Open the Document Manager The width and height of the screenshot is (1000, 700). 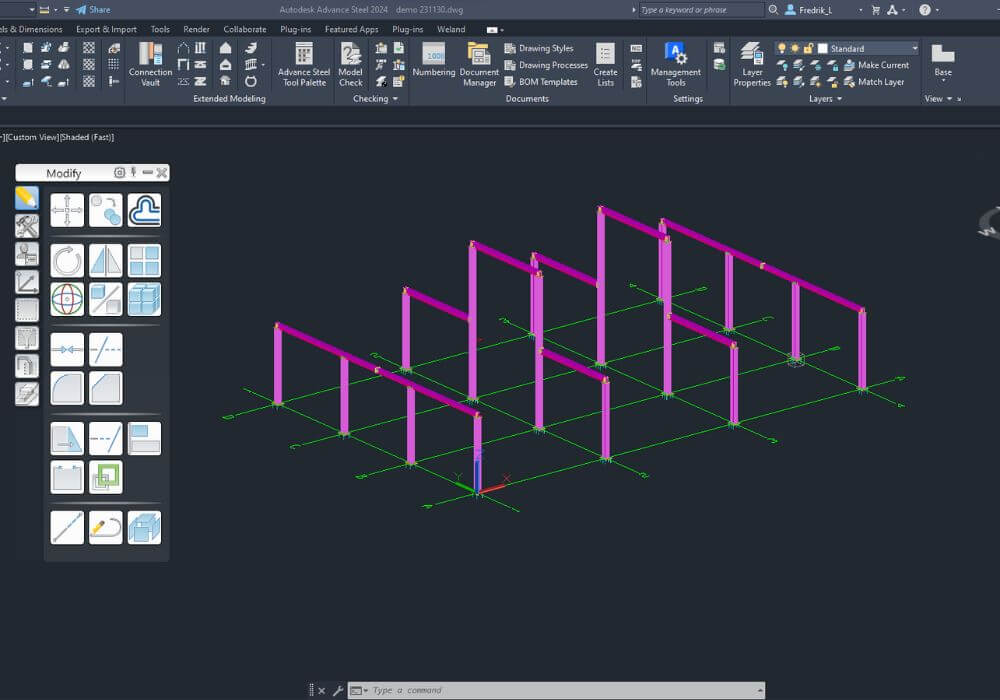tap(479, 63)
